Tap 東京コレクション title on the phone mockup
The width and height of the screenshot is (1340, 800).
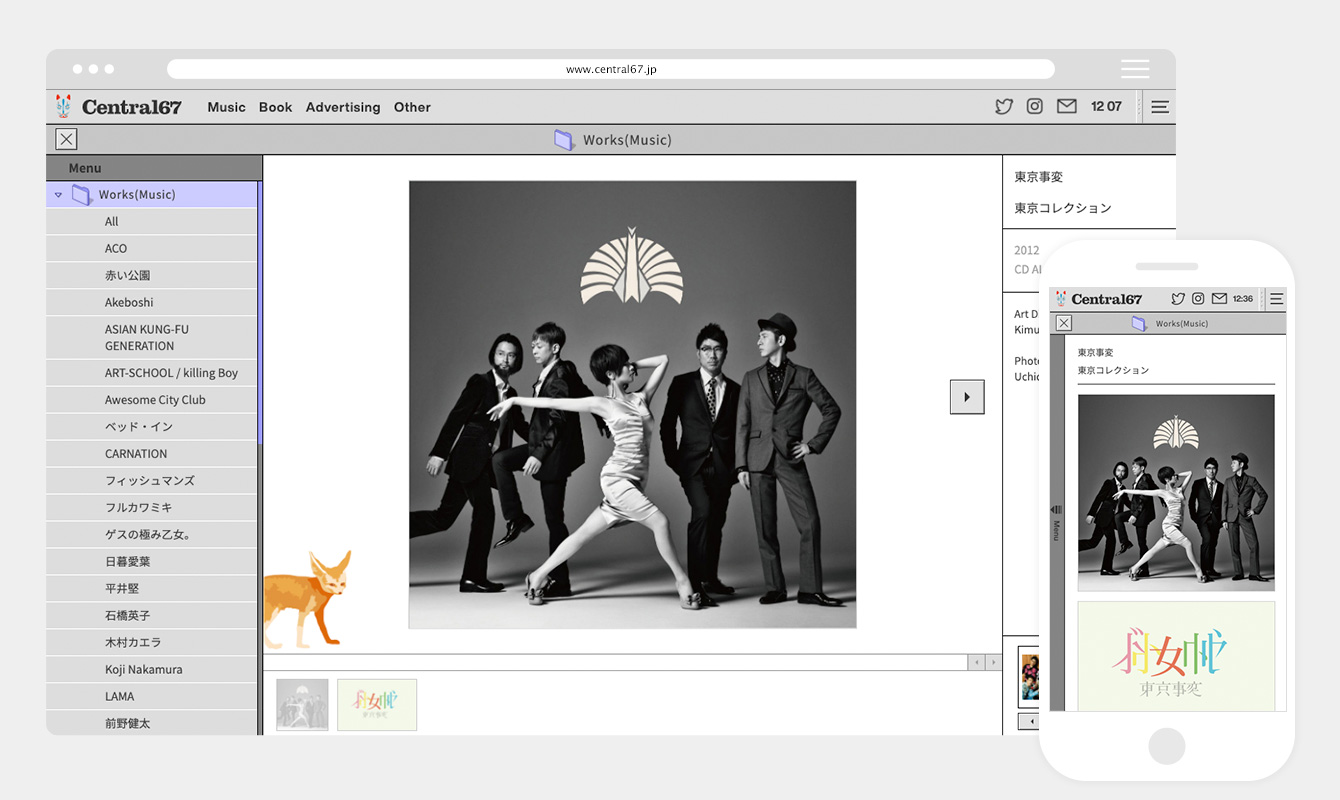tap(1113, 370)
